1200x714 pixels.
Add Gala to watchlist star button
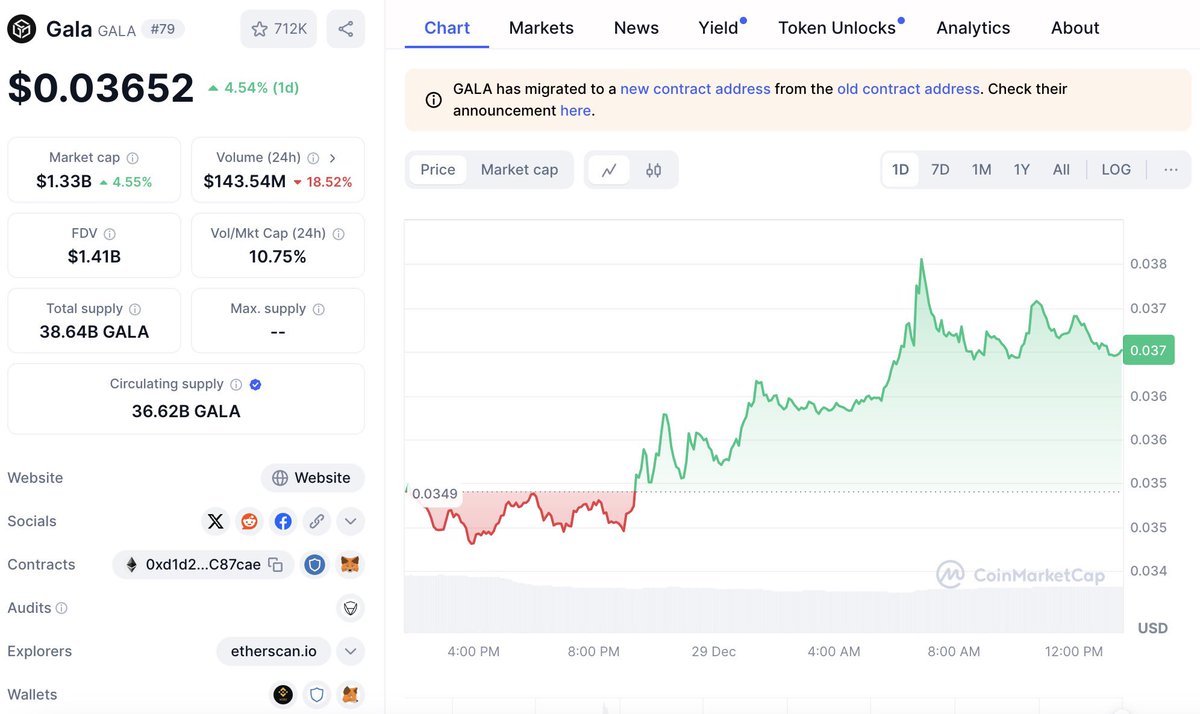pyautogui.click(x=279, y=29)
